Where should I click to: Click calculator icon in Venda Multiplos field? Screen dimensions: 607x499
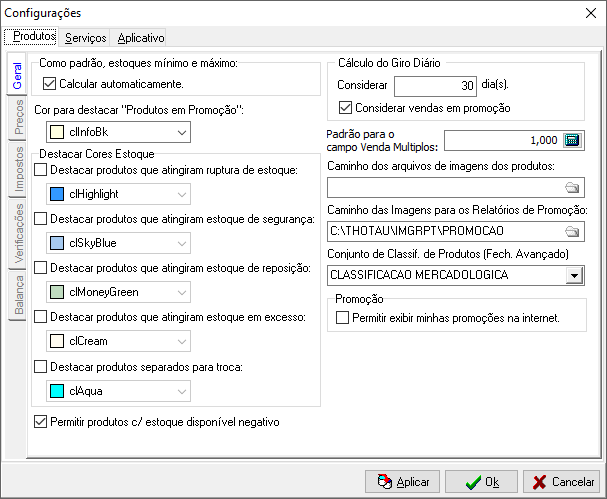[572, 140]
